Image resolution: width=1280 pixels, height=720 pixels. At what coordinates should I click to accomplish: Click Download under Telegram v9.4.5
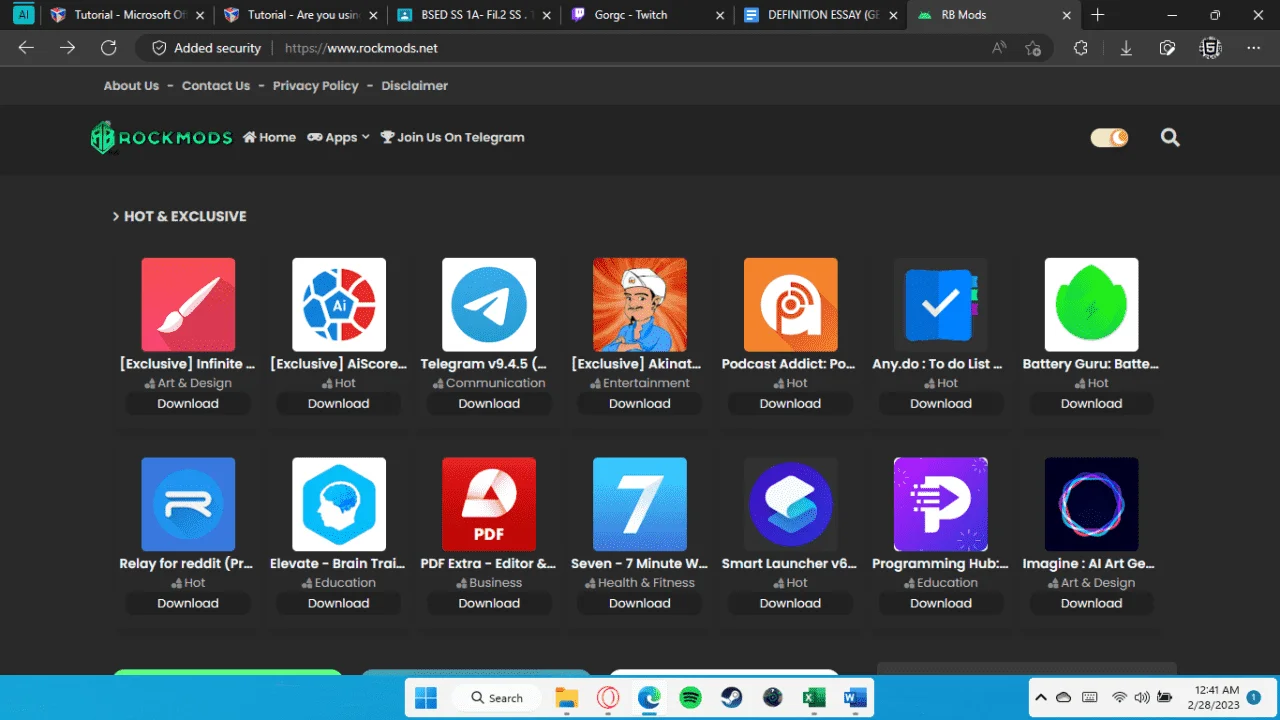[489, 404]
